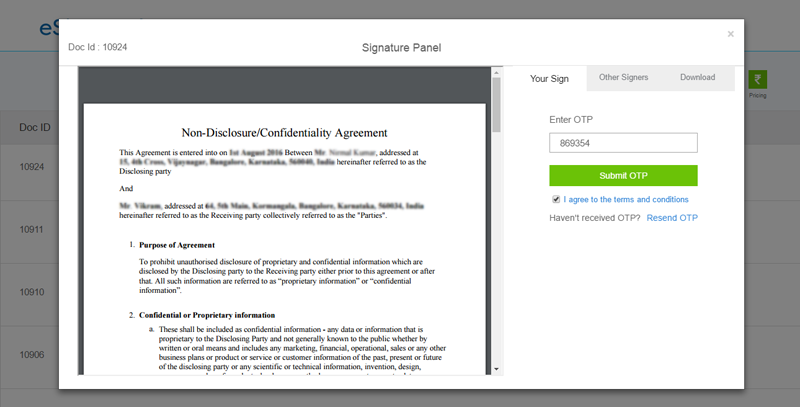This screenshot has width=800, height=407.
Task: Open the Other Signers tab
Action: 623,78
